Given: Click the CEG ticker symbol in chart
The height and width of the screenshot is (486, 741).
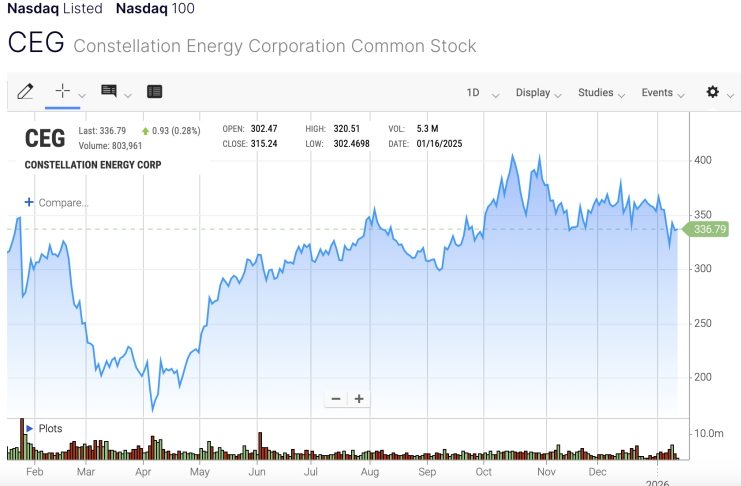Looking at the screenshot, I should point(45,139).
